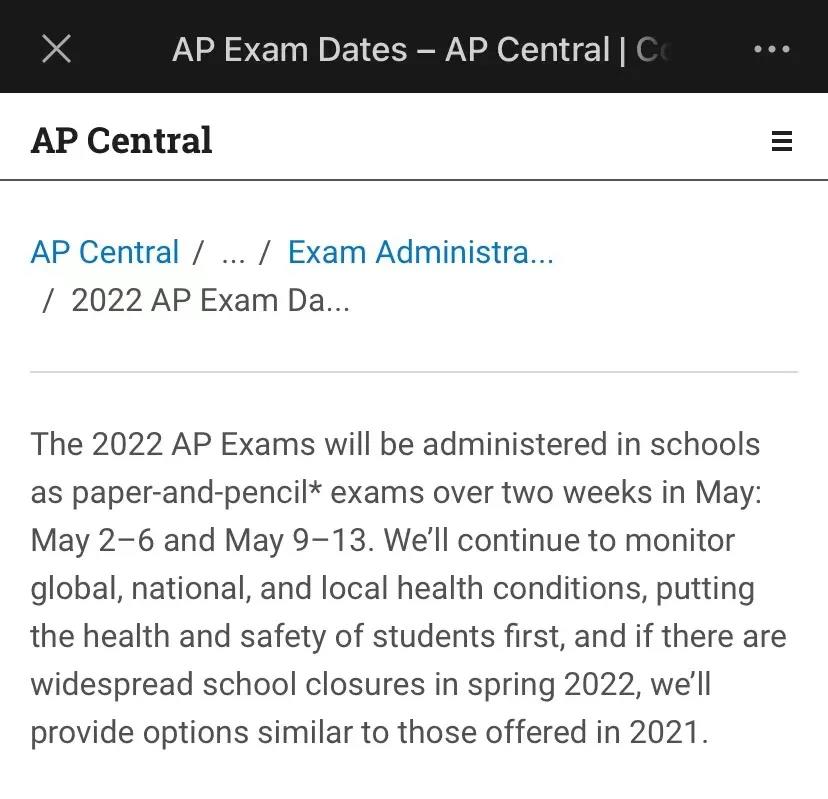Screen dimensions: 828x799
Task: Open the three-dot more options menu
Action: [x=771, y=48]
